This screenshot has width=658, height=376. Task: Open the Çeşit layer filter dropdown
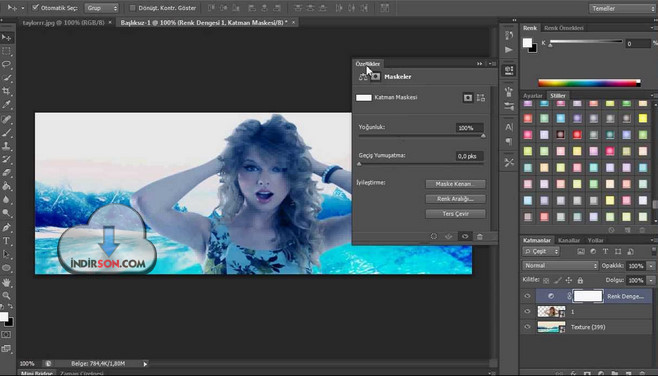[541, 251]
